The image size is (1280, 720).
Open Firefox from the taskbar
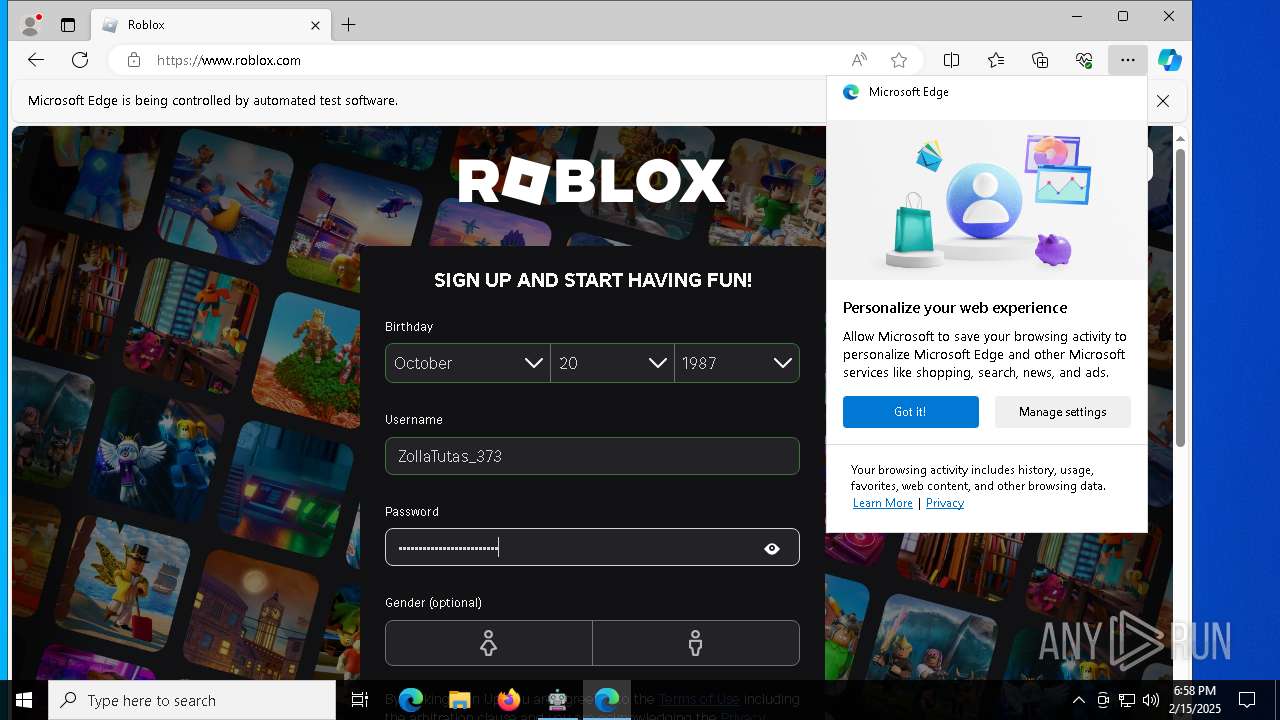(509, 700)
